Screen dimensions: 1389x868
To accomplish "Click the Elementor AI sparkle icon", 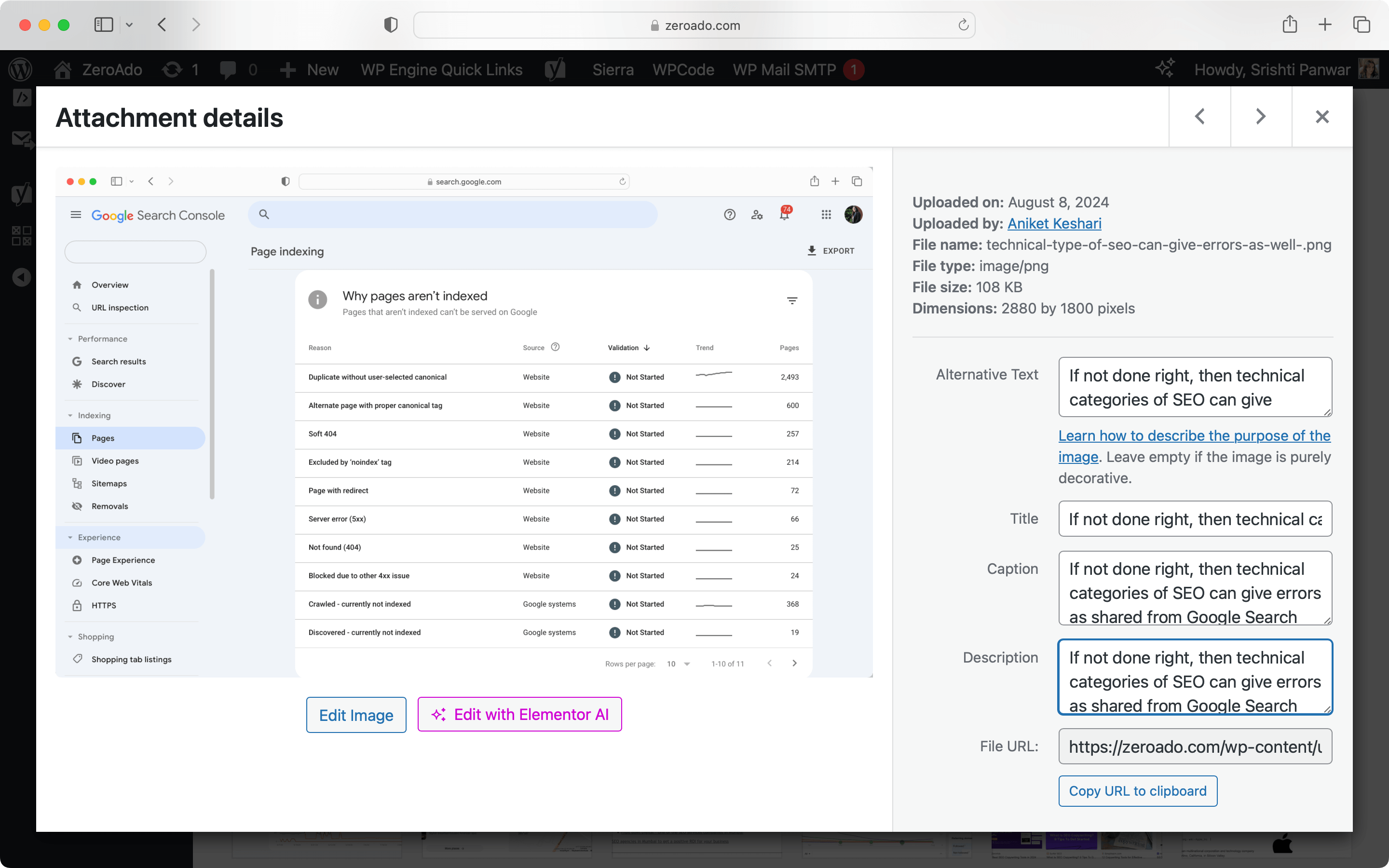I will tap(1165, 68).
